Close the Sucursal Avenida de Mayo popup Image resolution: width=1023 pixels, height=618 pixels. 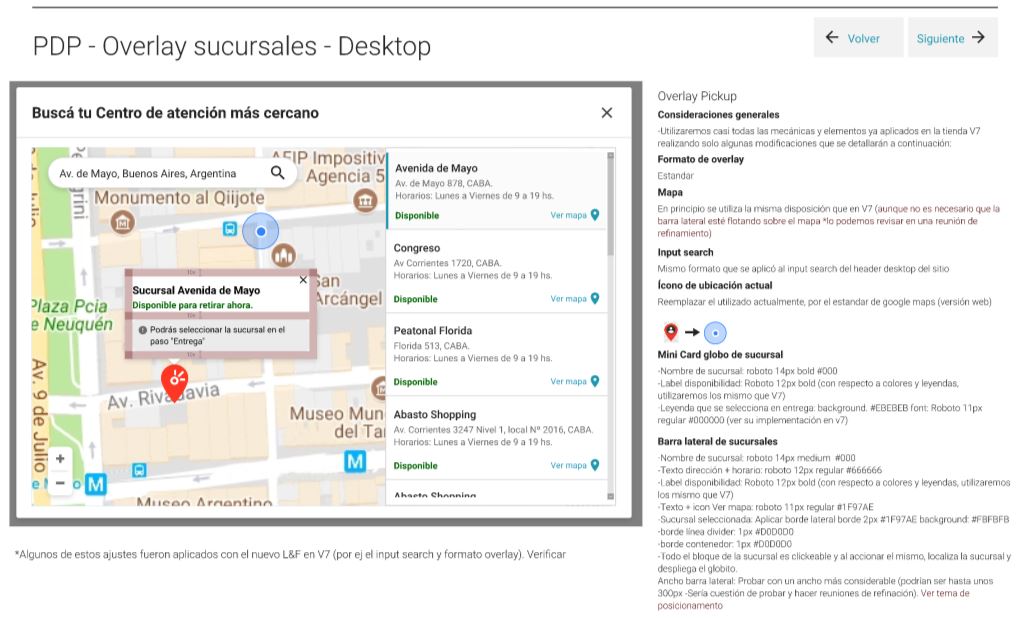(x=303, y=280)
